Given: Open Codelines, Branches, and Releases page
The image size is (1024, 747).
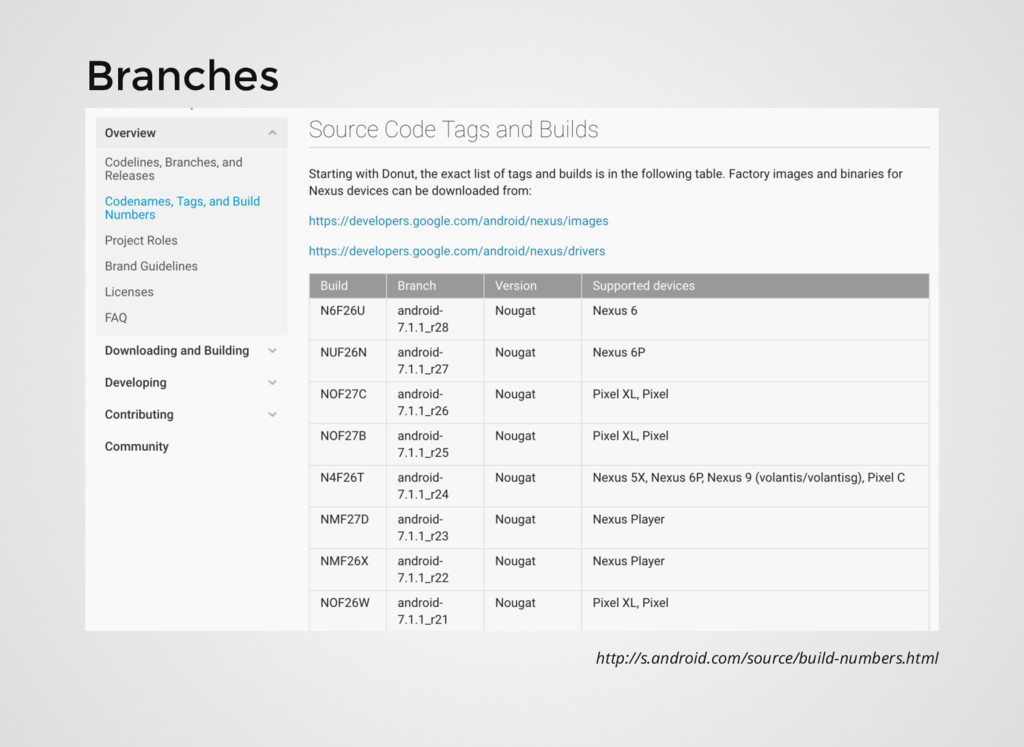Looking at the screenshot, I should pos(173,169).
